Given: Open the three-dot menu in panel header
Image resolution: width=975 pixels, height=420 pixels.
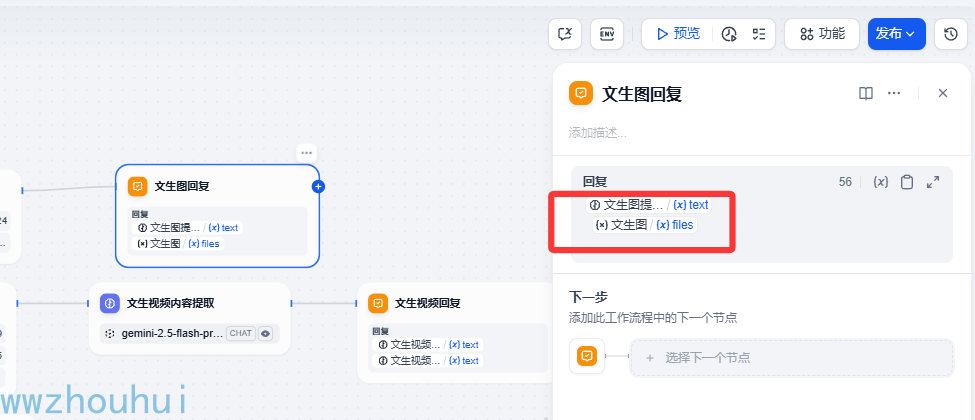Looking at the screenshot, I should coord(894,93).
